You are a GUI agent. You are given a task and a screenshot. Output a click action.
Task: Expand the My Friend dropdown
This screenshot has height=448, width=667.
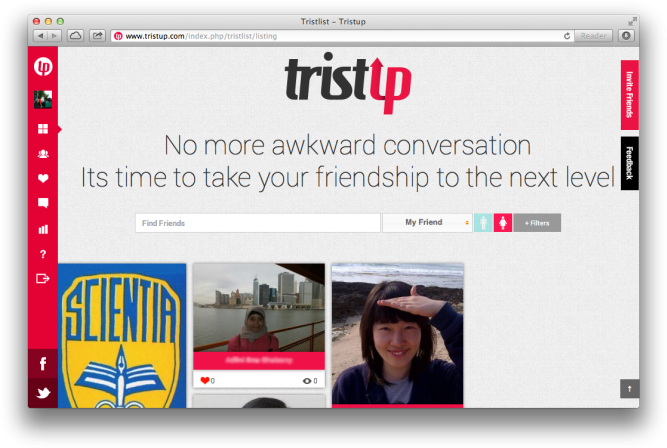(427, 223)
